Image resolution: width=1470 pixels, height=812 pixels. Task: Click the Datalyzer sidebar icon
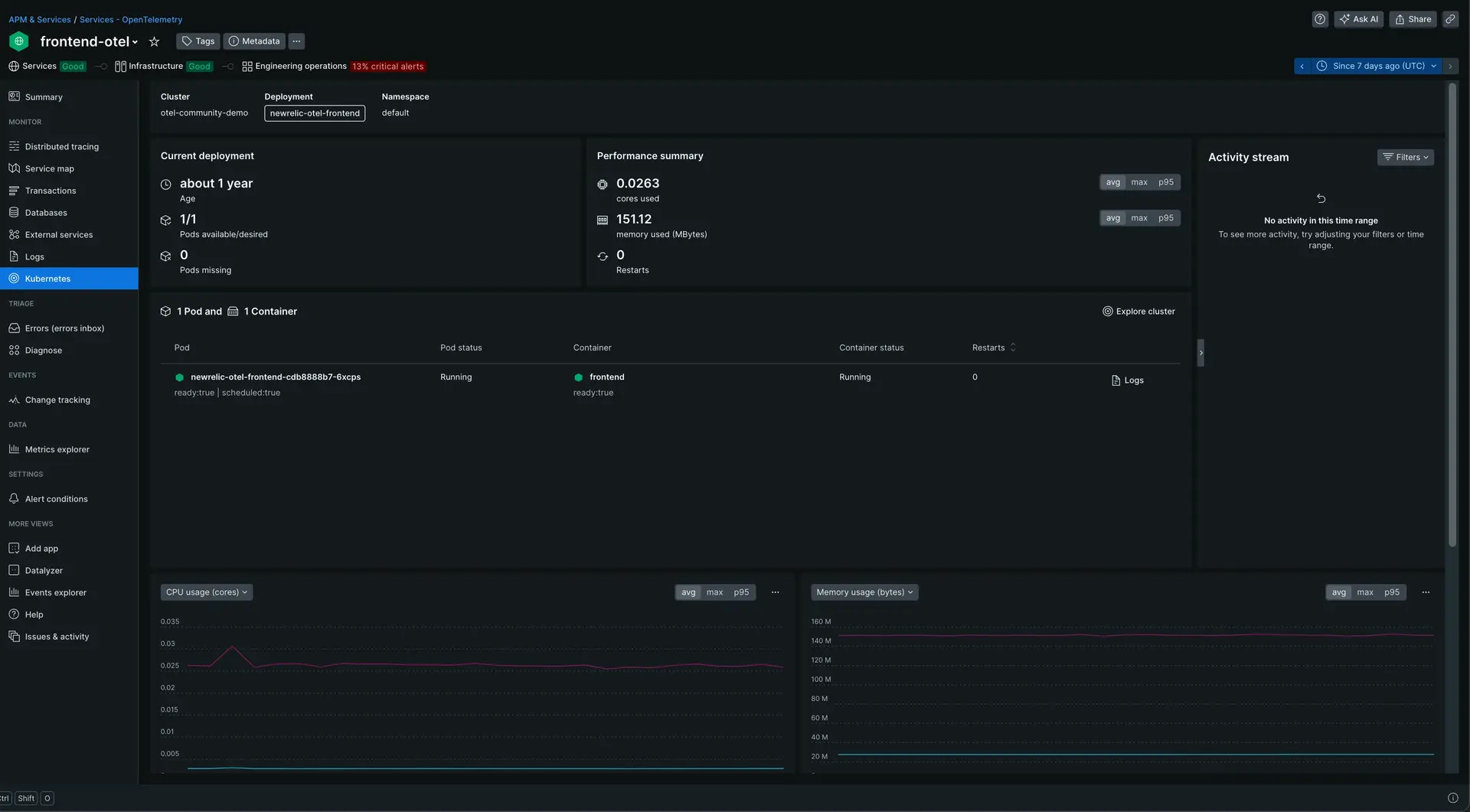pos(14,570)
